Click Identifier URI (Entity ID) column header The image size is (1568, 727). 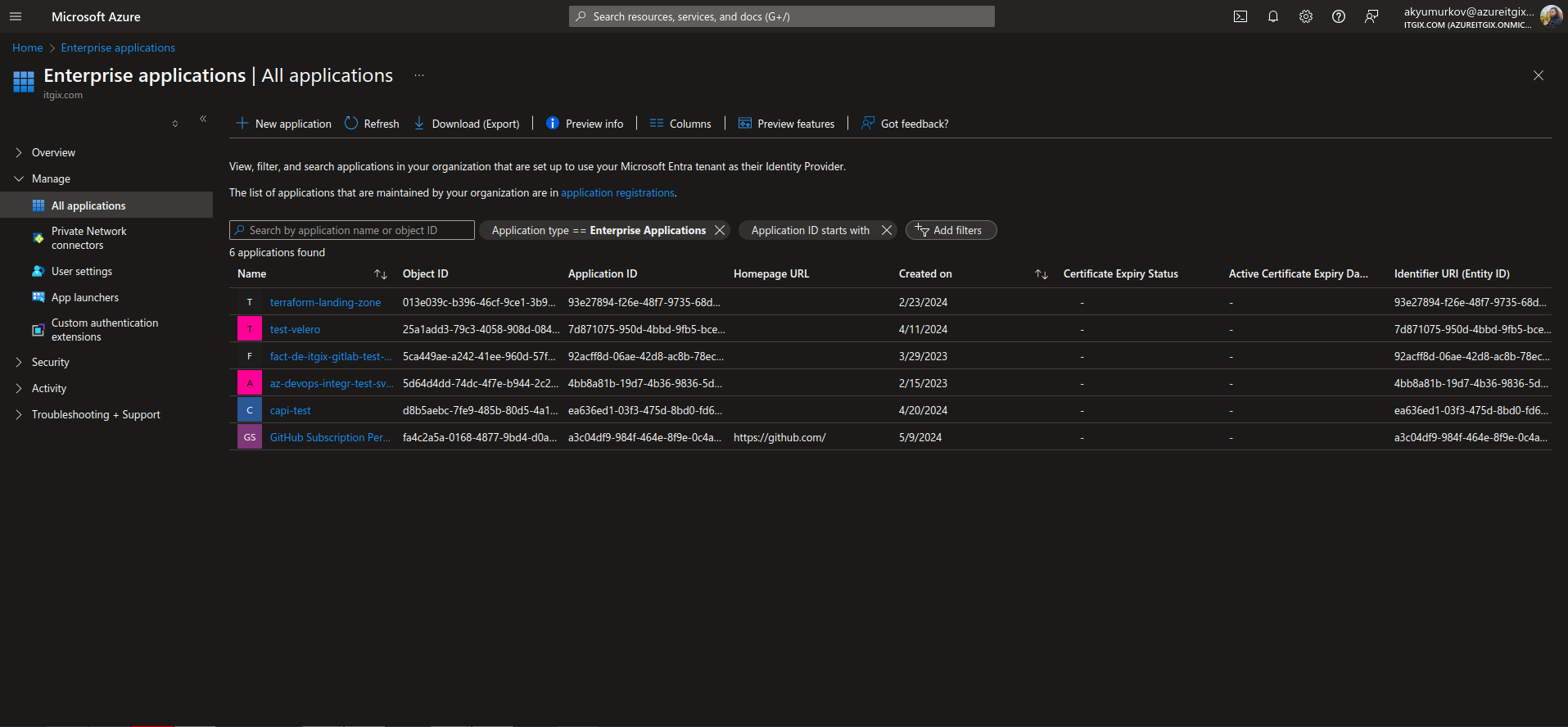click(x=1452, y=273)
